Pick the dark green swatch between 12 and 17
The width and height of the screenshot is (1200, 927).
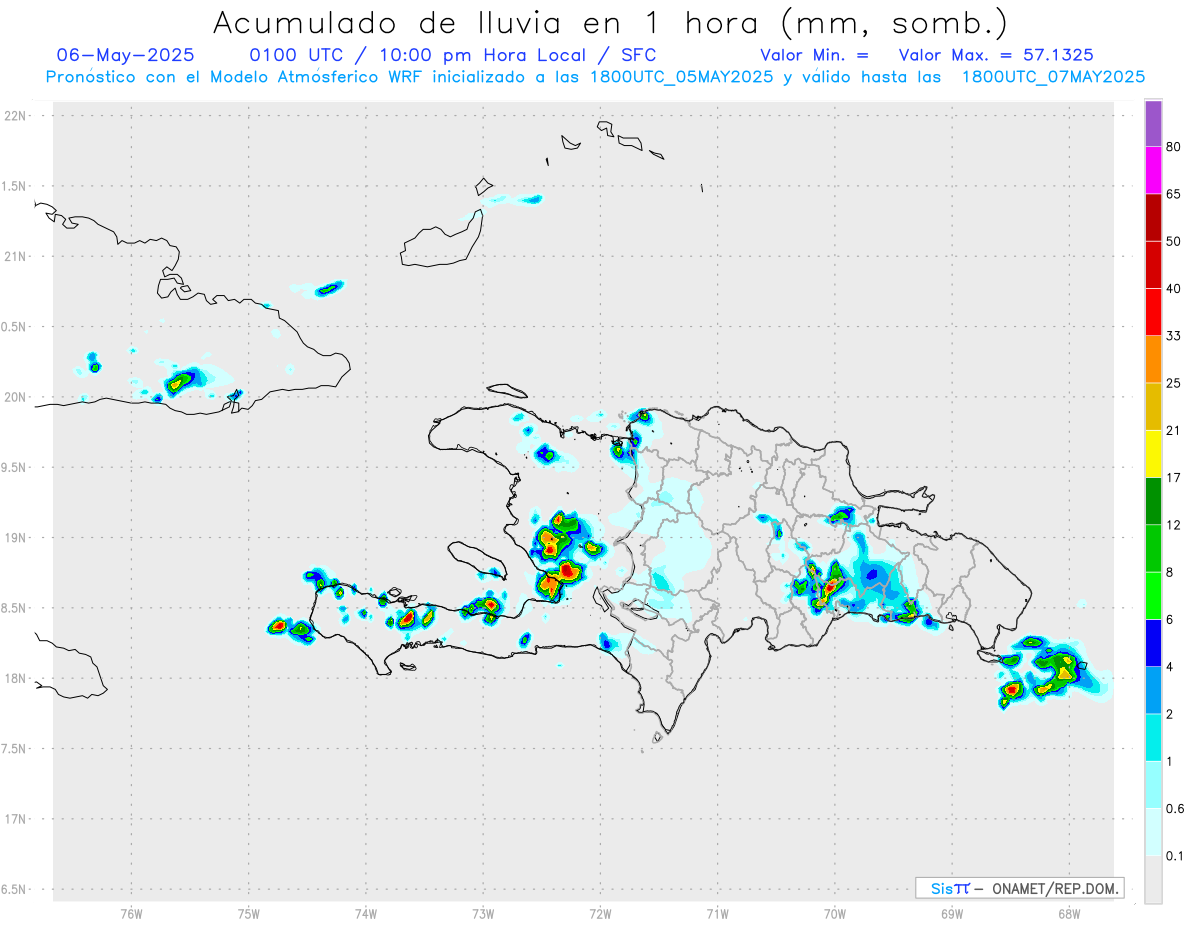pos(1153,501)
